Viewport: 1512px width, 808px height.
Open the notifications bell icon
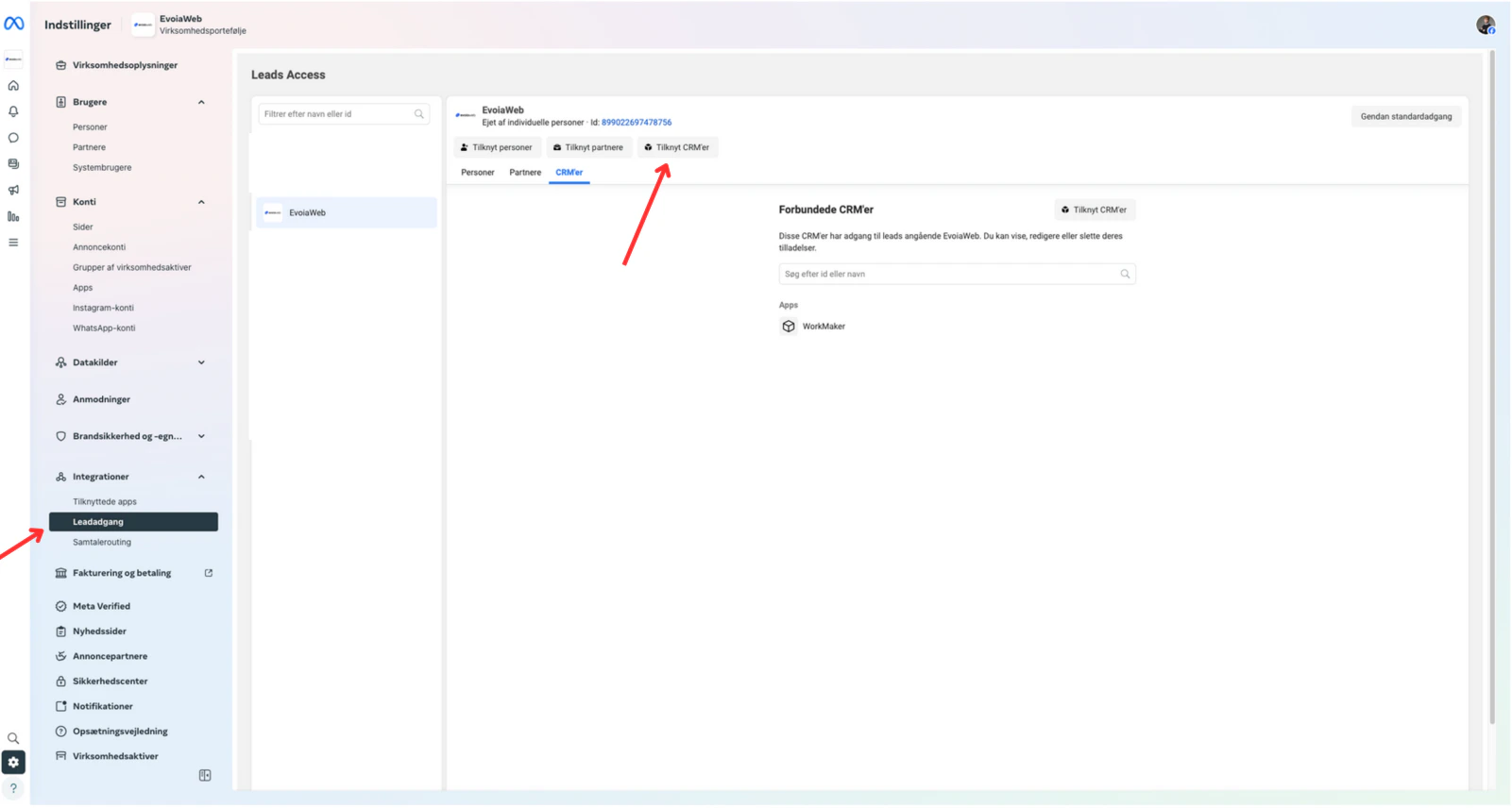13,111
